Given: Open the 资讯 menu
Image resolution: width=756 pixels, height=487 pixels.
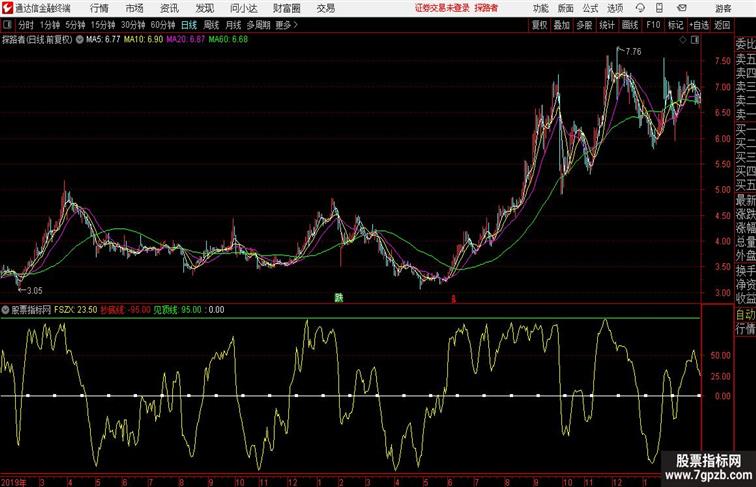Looking at the screenshot, I should pyautogui.click(x=169, y=8).
